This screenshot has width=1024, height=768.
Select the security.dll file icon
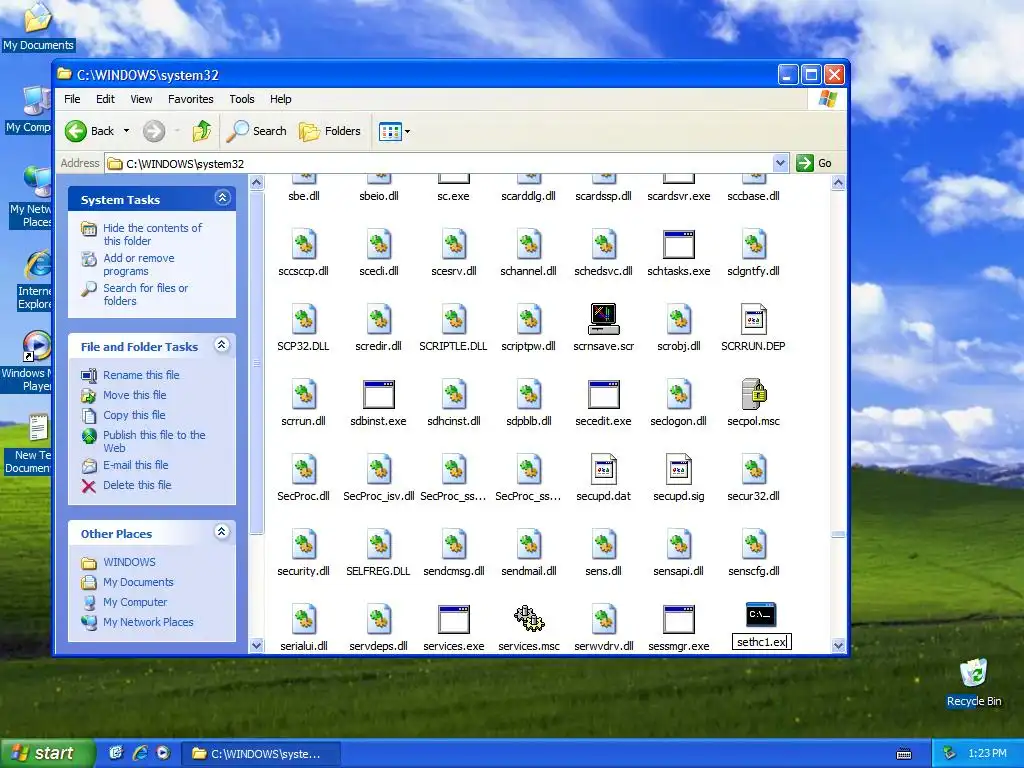tap(304, 545)
